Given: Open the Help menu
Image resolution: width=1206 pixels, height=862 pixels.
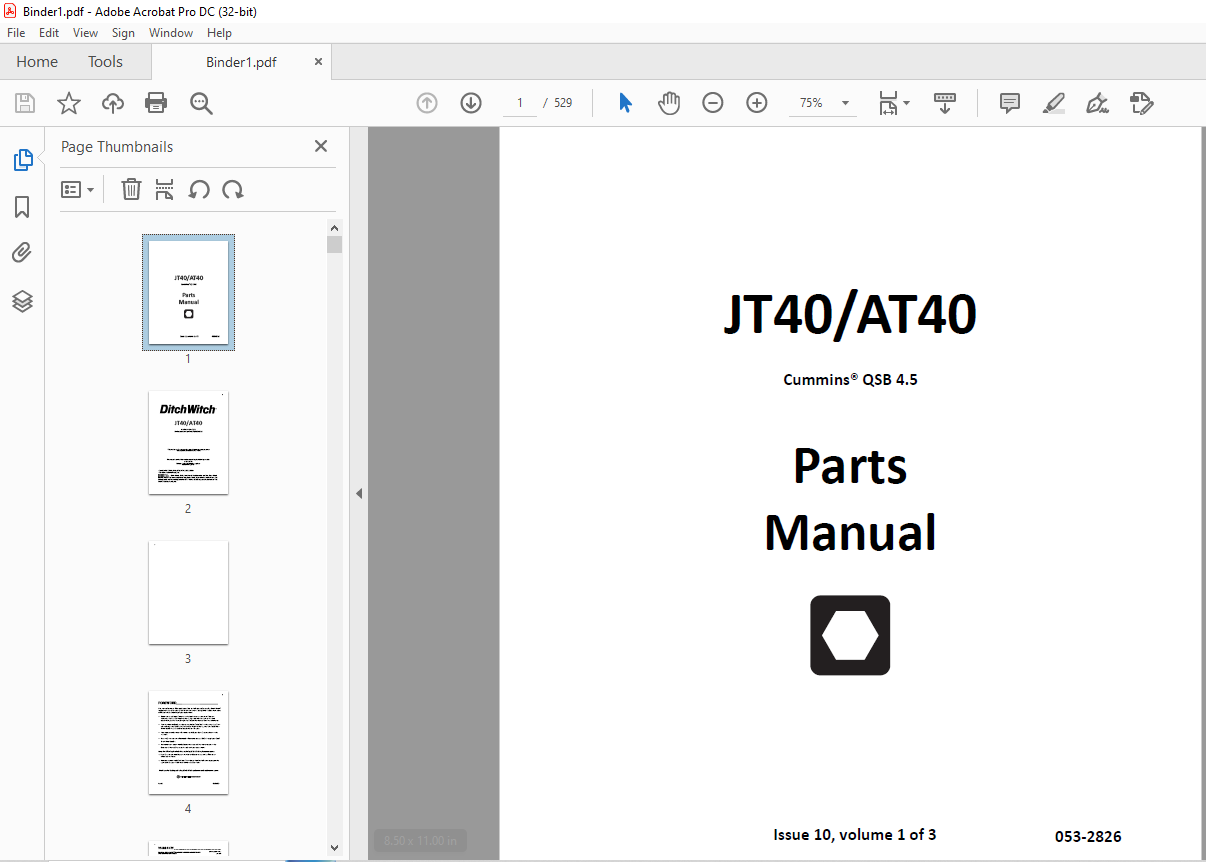Looking at the screenshot, I should [x=220, y=33].
